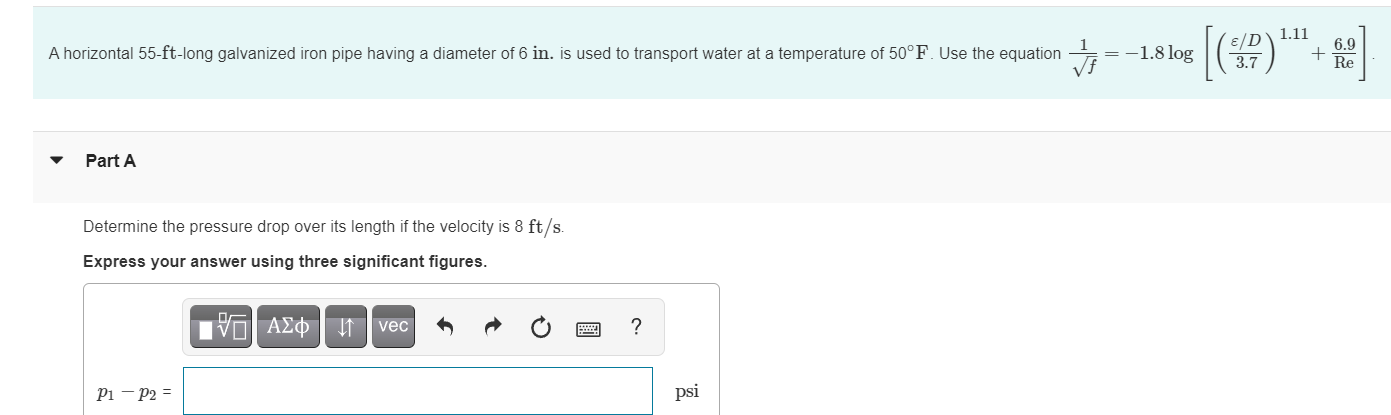Click the galvanized iron pipe problem statement

(400, 54)
